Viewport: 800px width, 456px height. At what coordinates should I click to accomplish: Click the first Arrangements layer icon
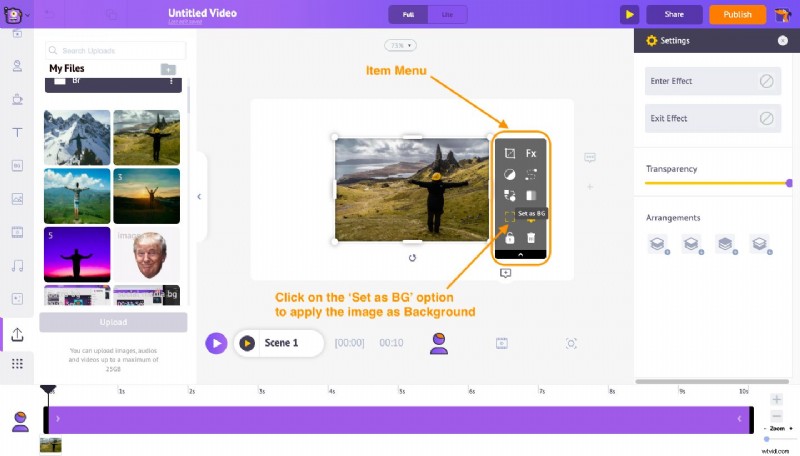click(657, 244)
